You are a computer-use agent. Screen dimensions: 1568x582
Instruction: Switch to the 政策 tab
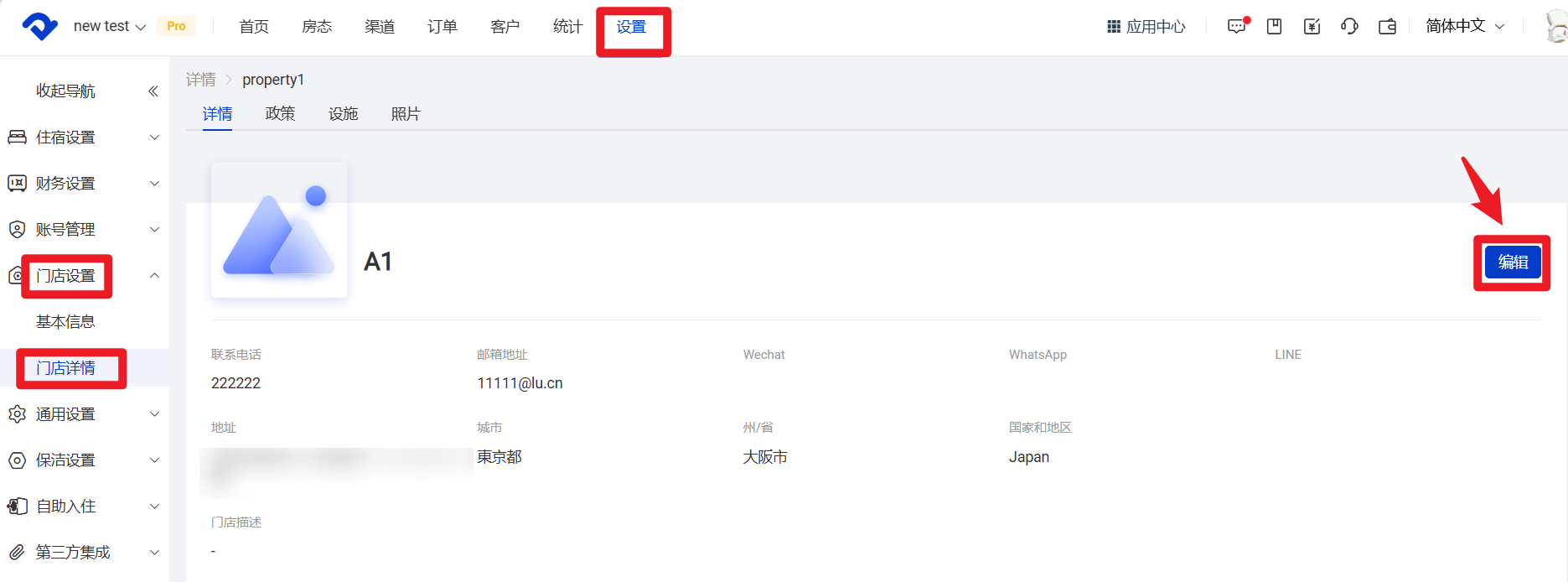point(280,114)
